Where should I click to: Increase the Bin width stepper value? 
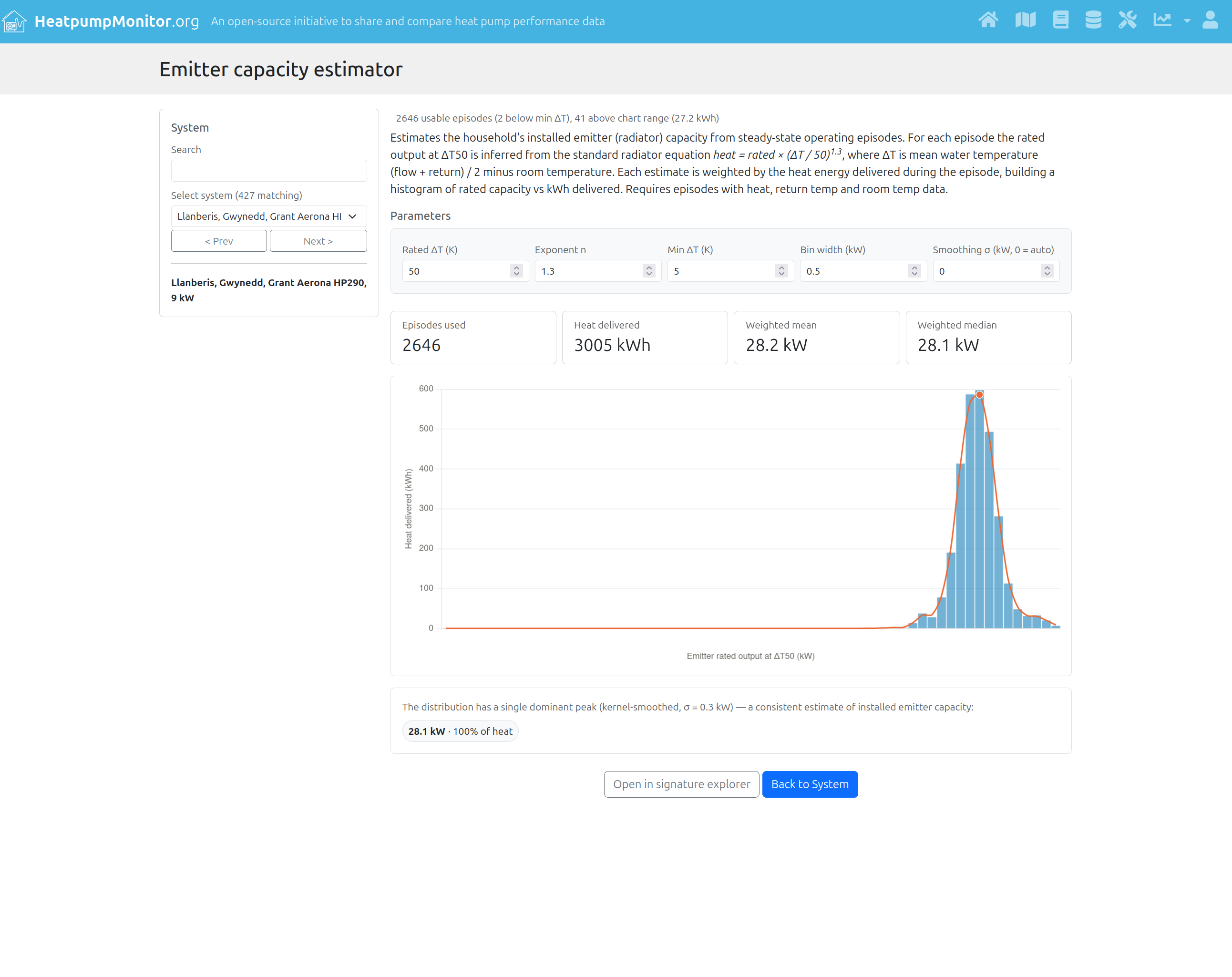click(915, 267)
